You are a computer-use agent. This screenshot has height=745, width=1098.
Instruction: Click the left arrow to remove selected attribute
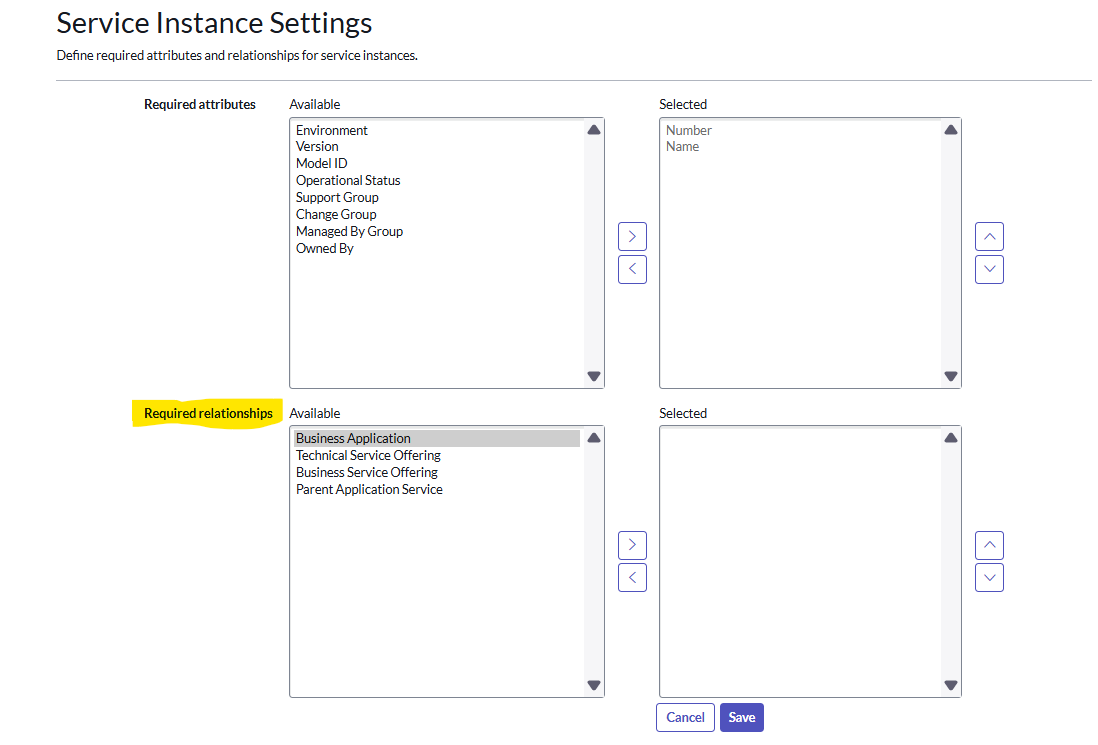coord(632,269)
